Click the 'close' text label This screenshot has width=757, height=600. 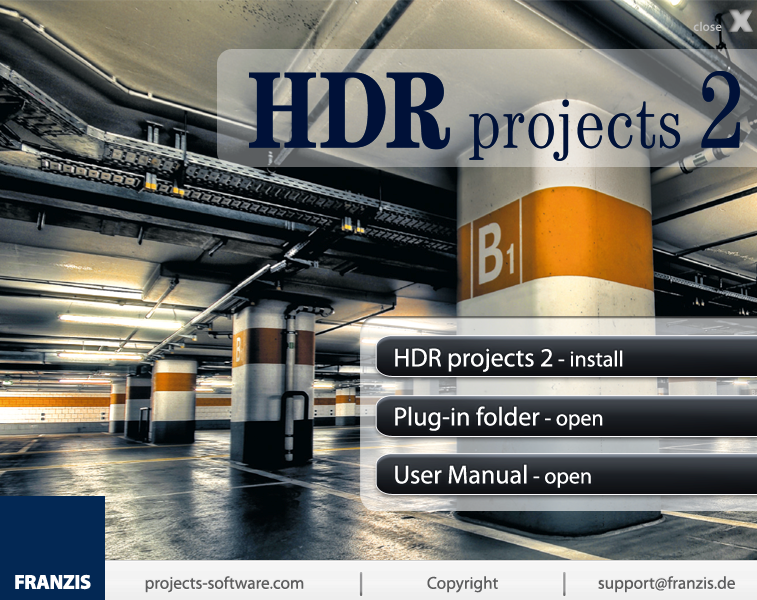pyautogui.click(x=707, y=27)
